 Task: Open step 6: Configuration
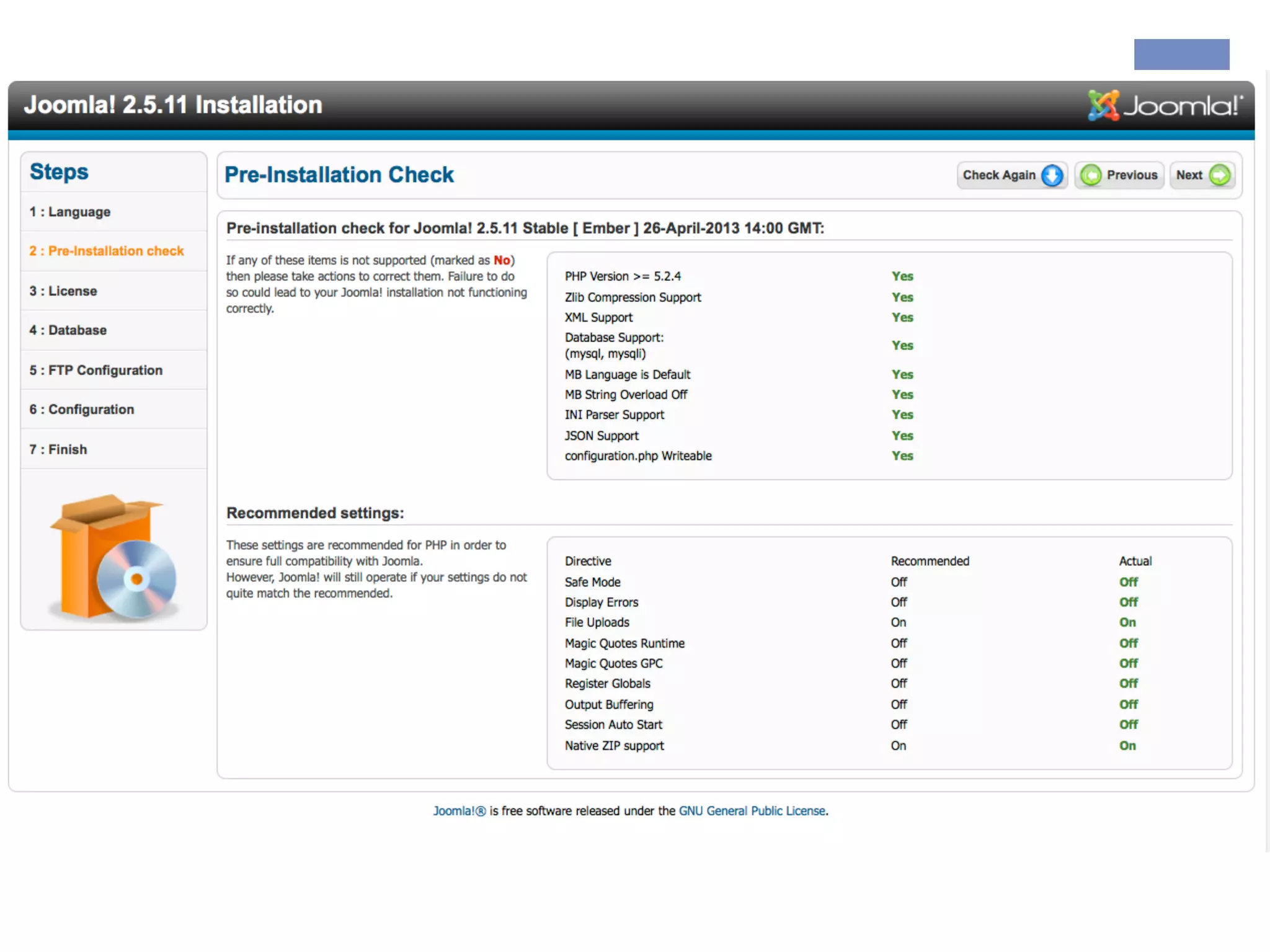(82, 410)
